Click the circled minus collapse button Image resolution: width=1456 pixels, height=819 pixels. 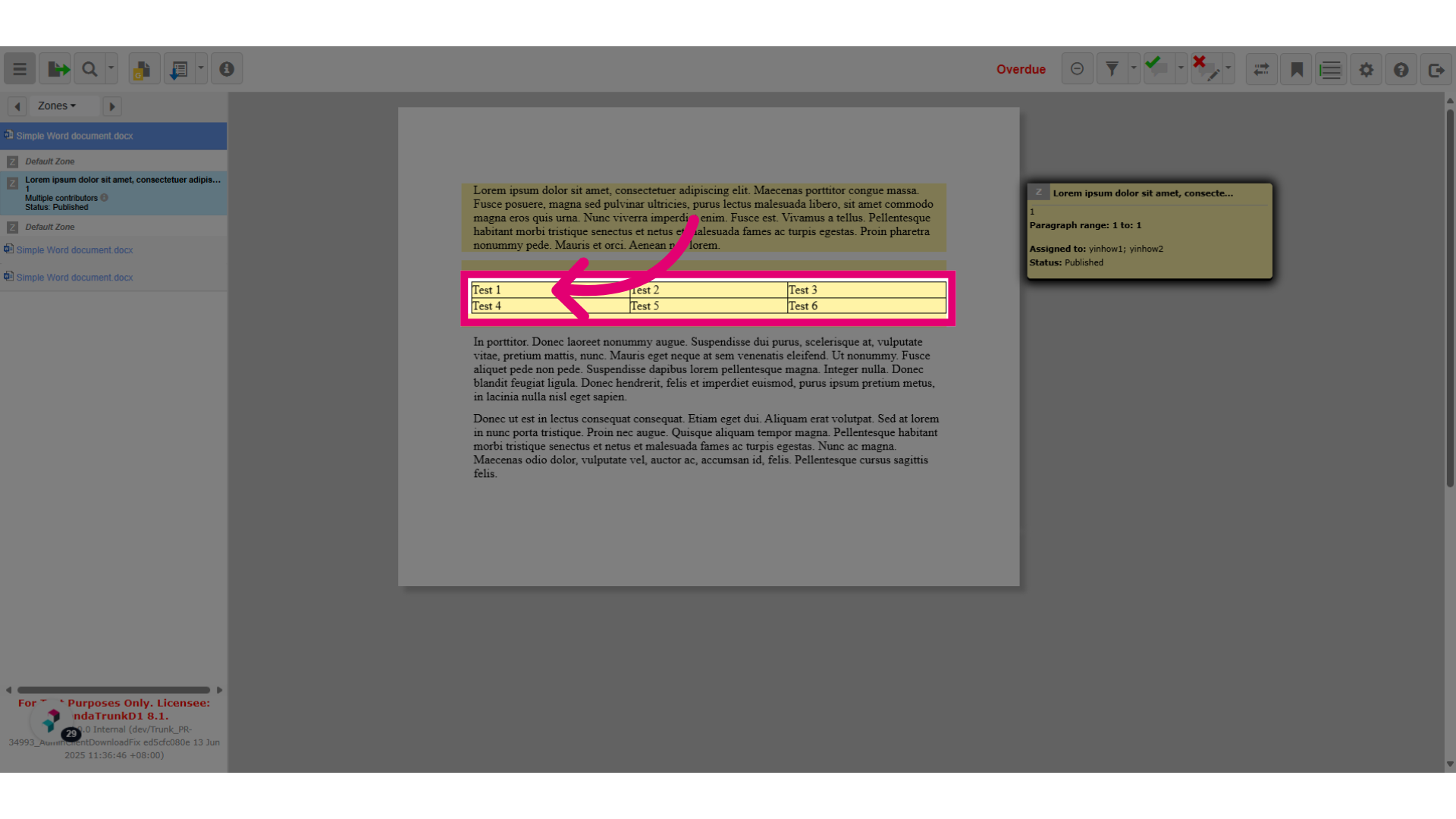pyautogui.click(x=1077, y=69)
